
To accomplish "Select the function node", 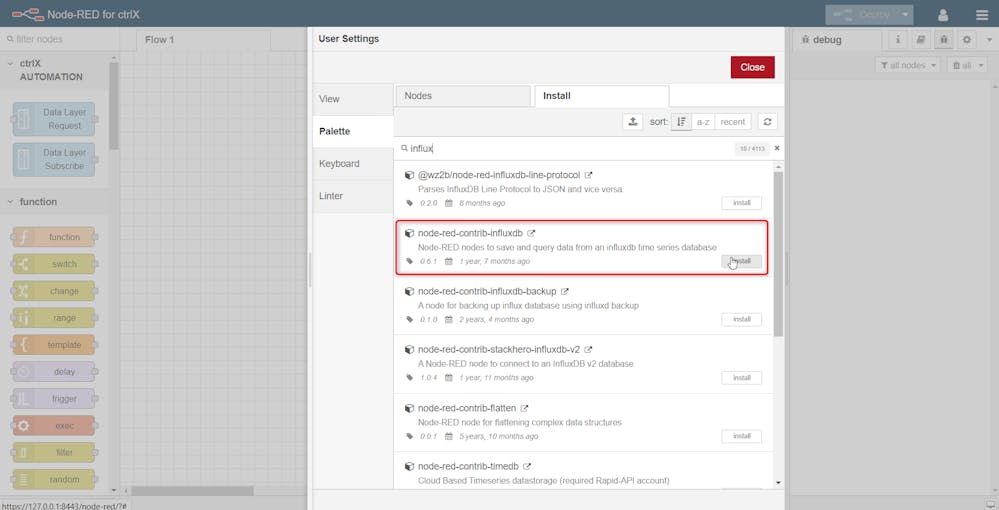I will [54, 237].
